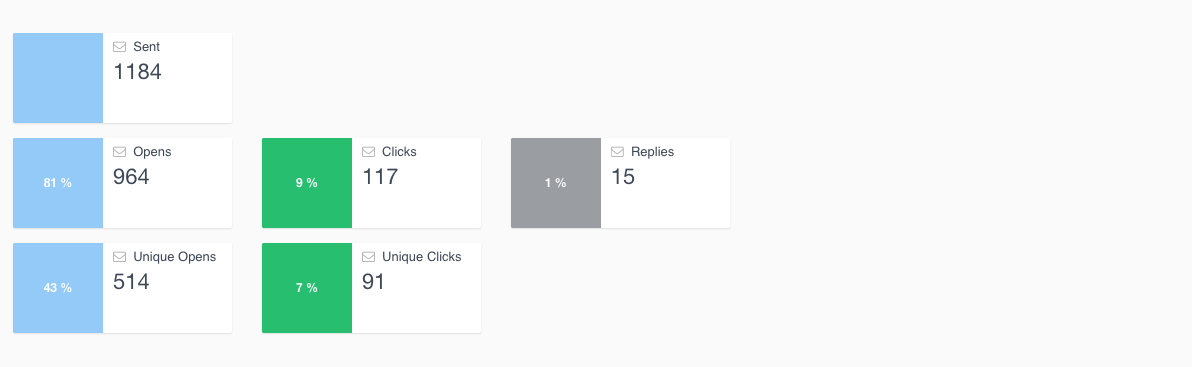This screenshot has width=1192, height=367.
Task: Click the green 9 % clicks block
Action: (x=307, y=182)
